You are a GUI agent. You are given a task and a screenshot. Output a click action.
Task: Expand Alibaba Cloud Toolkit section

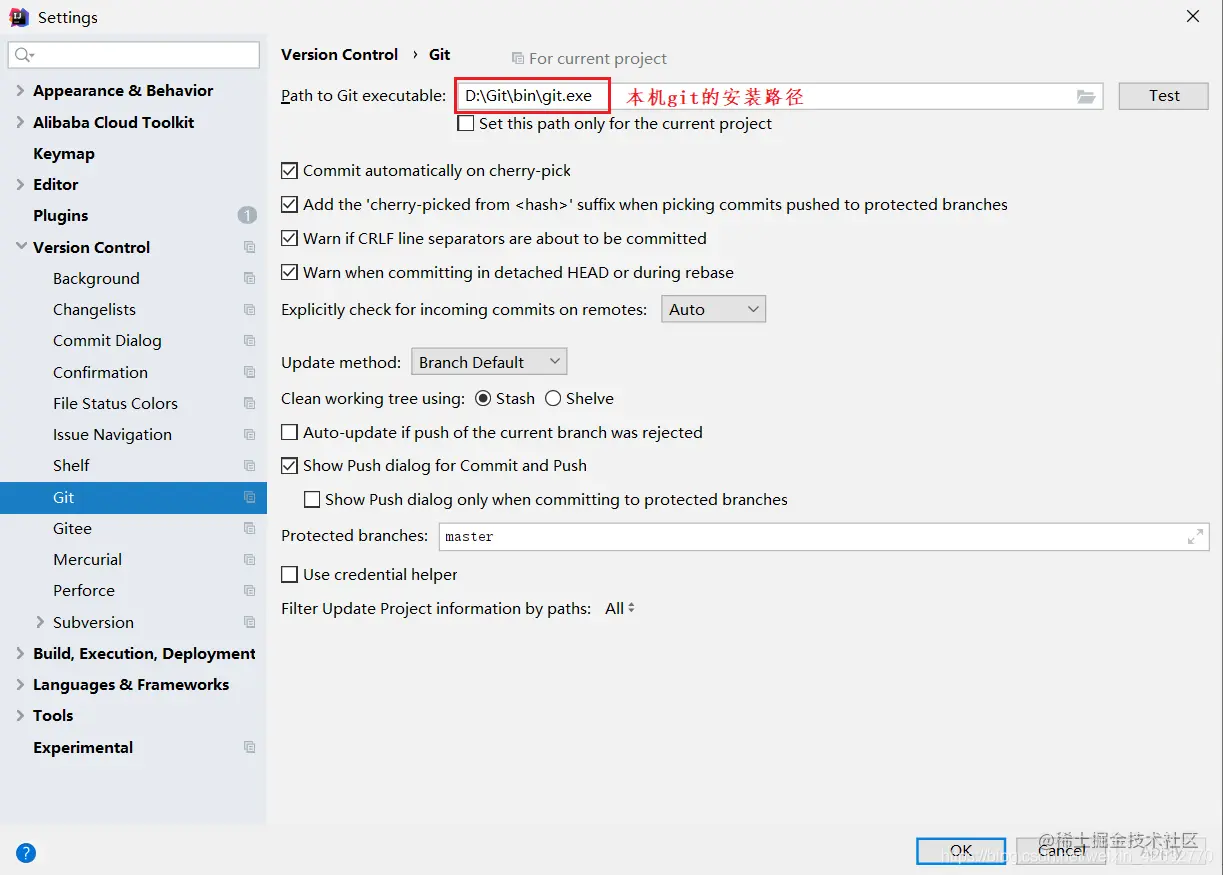pos(20,122)
